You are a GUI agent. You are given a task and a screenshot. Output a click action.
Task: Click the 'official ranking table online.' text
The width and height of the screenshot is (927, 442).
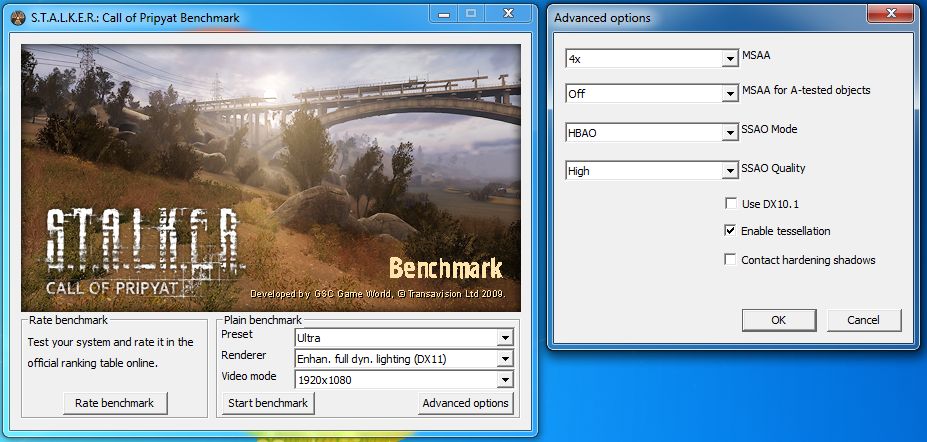(x=93, y=363)
